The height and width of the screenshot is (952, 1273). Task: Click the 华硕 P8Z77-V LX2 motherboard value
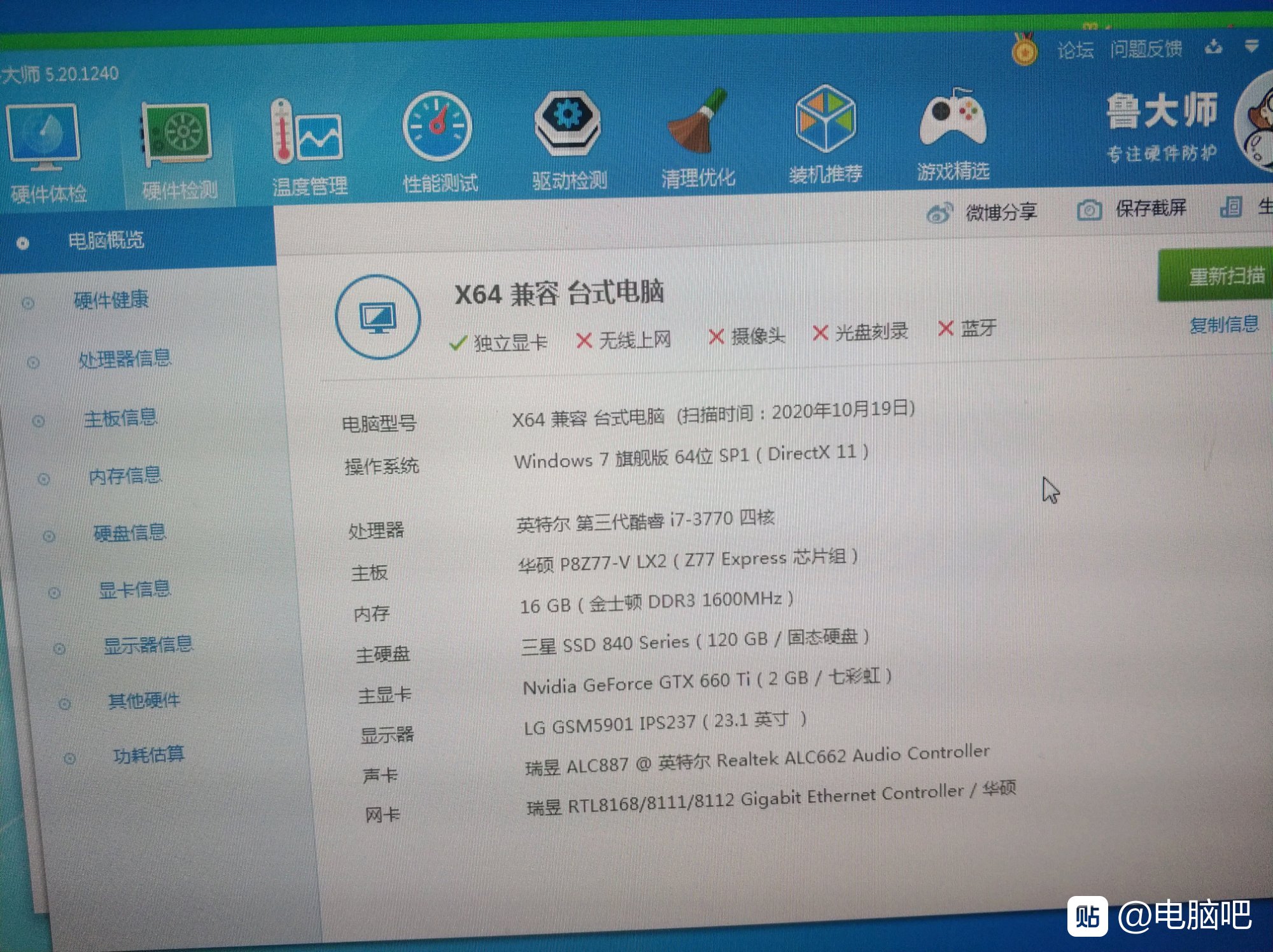(688, 561)
